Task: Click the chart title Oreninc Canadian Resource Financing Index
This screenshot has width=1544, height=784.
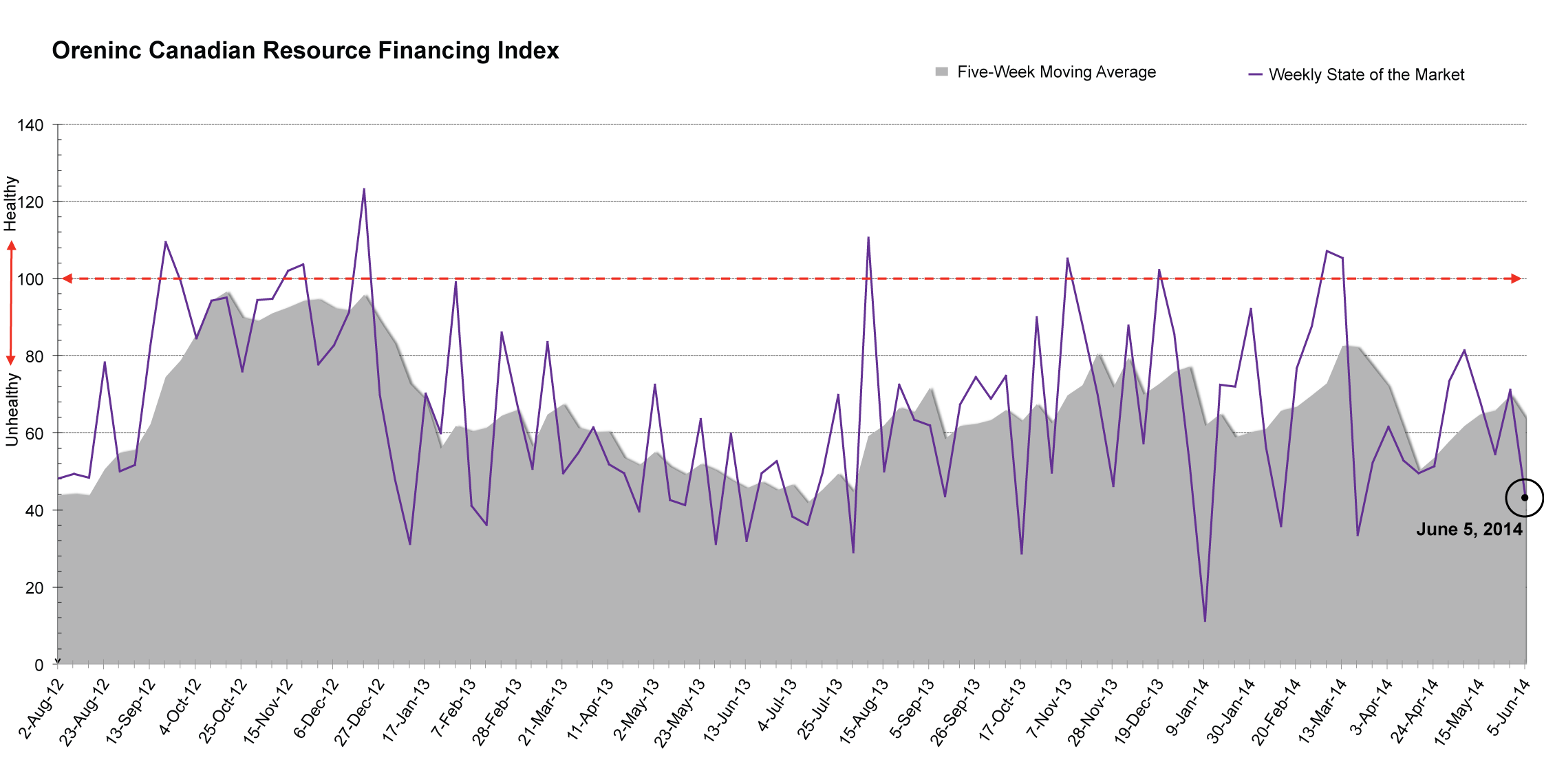Action: 305,51
